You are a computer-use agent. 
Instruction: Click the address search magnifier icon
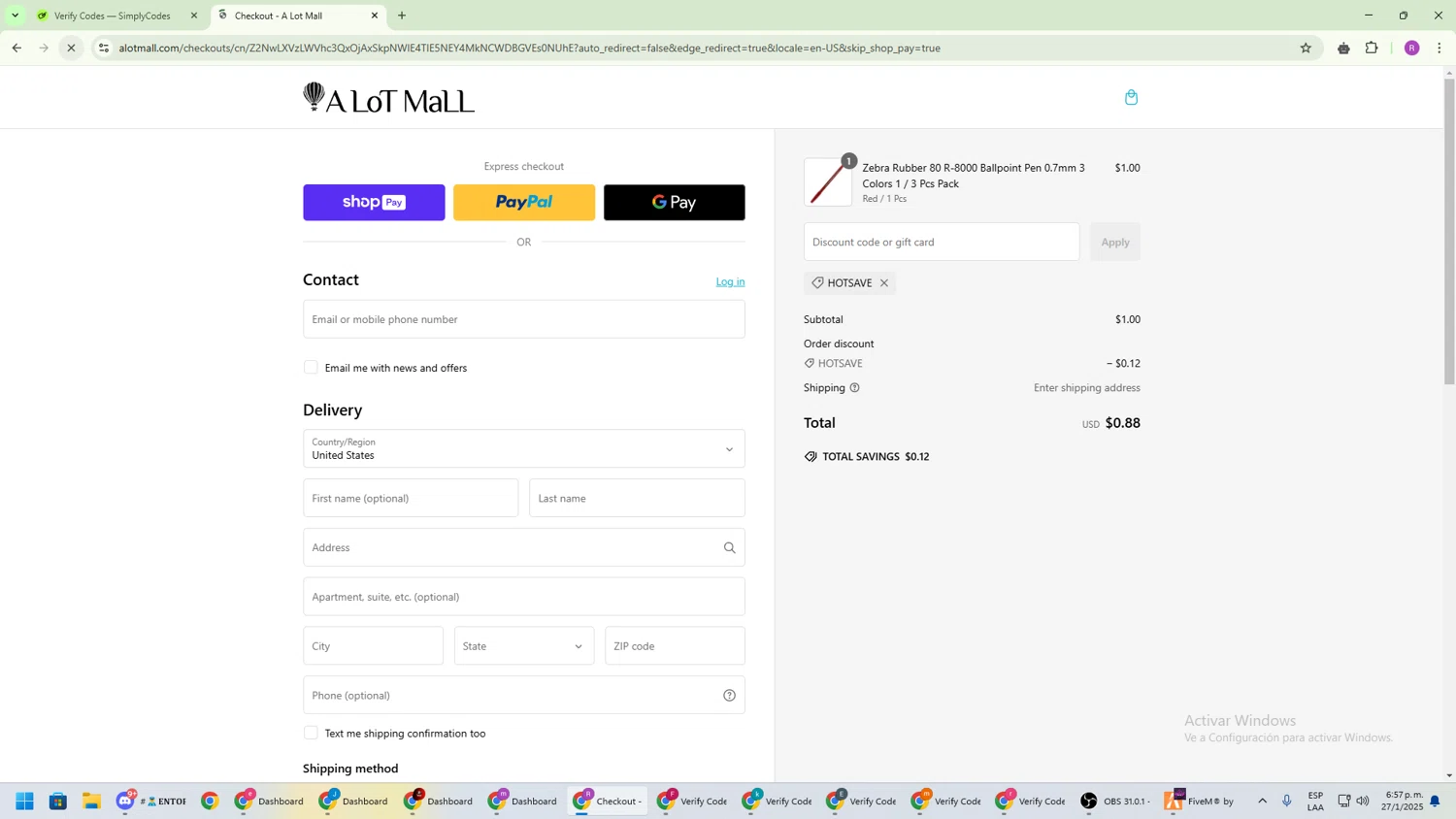[729, 547]
